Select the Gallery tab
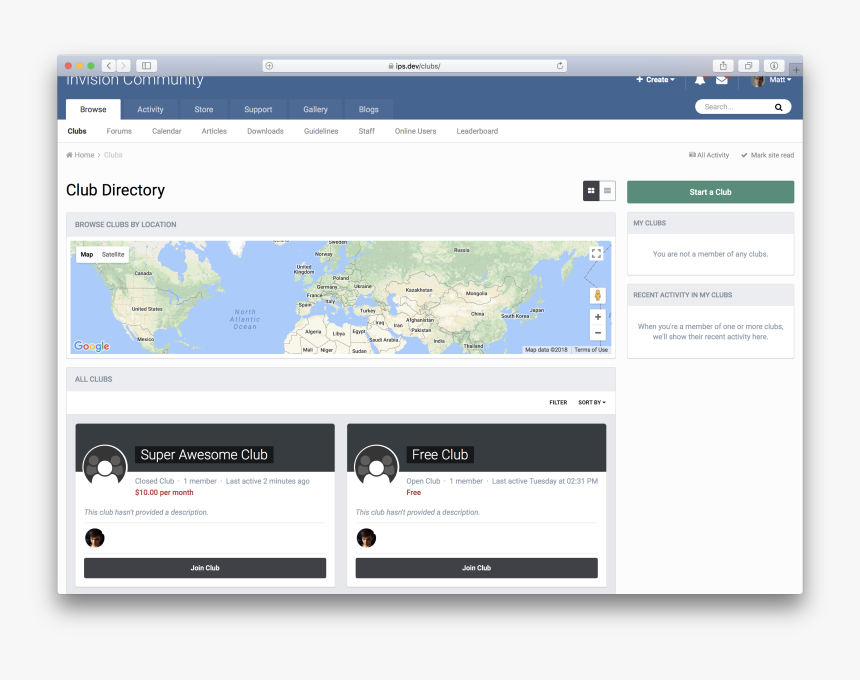Viewport: 860px width, 680px height. pos(315,109)
